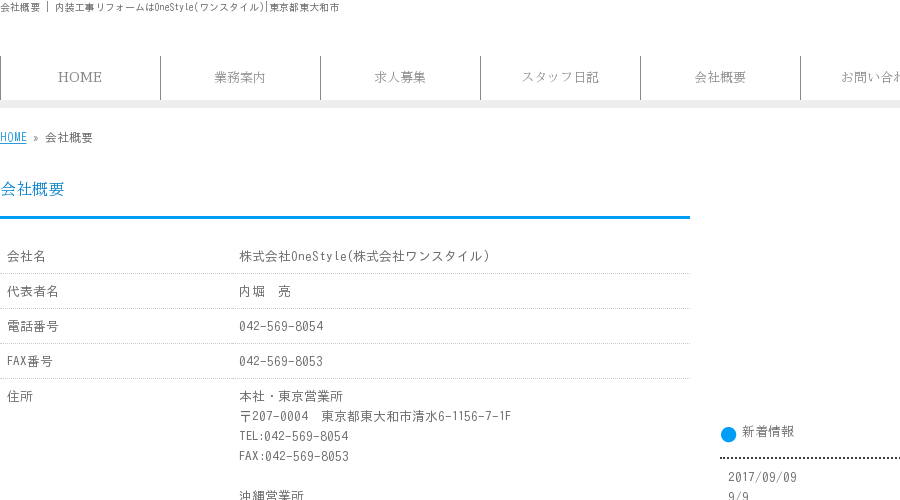
Task: Click the company name 株式会社OneStyle text
Action: pyautogui.click(x=293, y=256)
